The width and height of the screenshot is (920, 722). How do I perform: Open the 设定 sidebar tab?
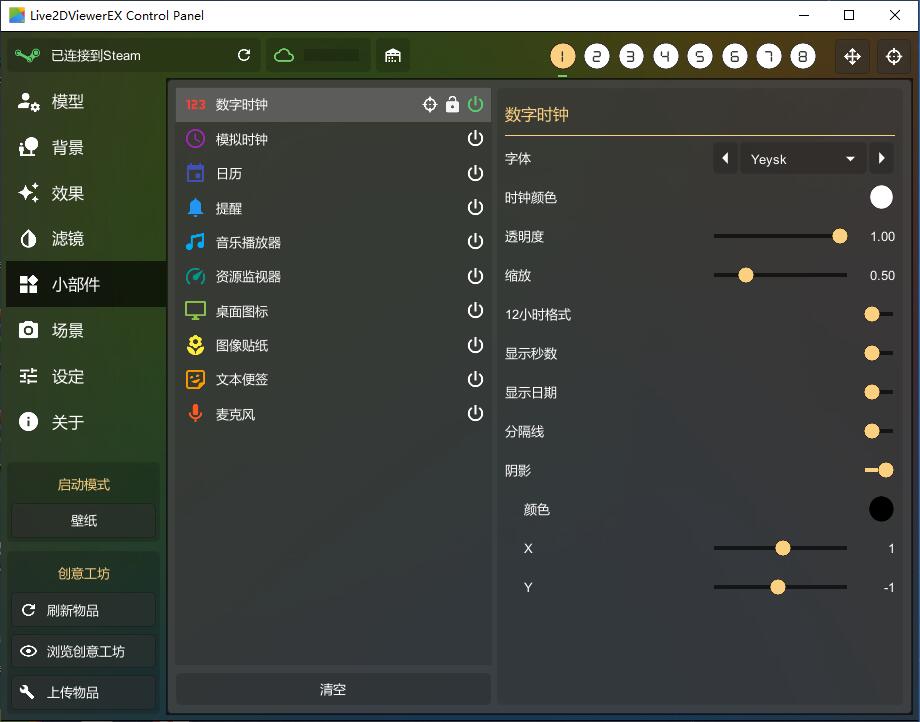(x=86, y=376)
